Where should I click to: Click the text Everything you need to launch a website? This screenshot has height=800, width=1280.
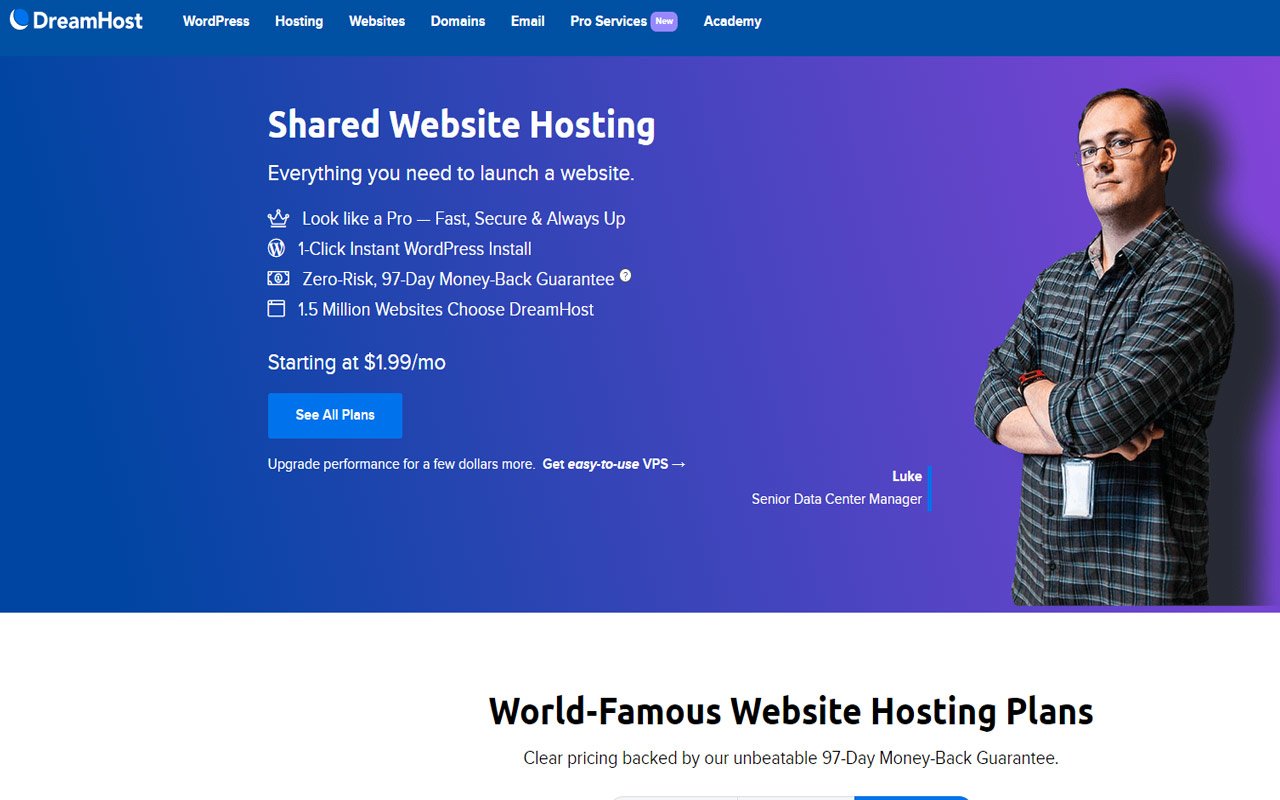(x=451, y=173)
